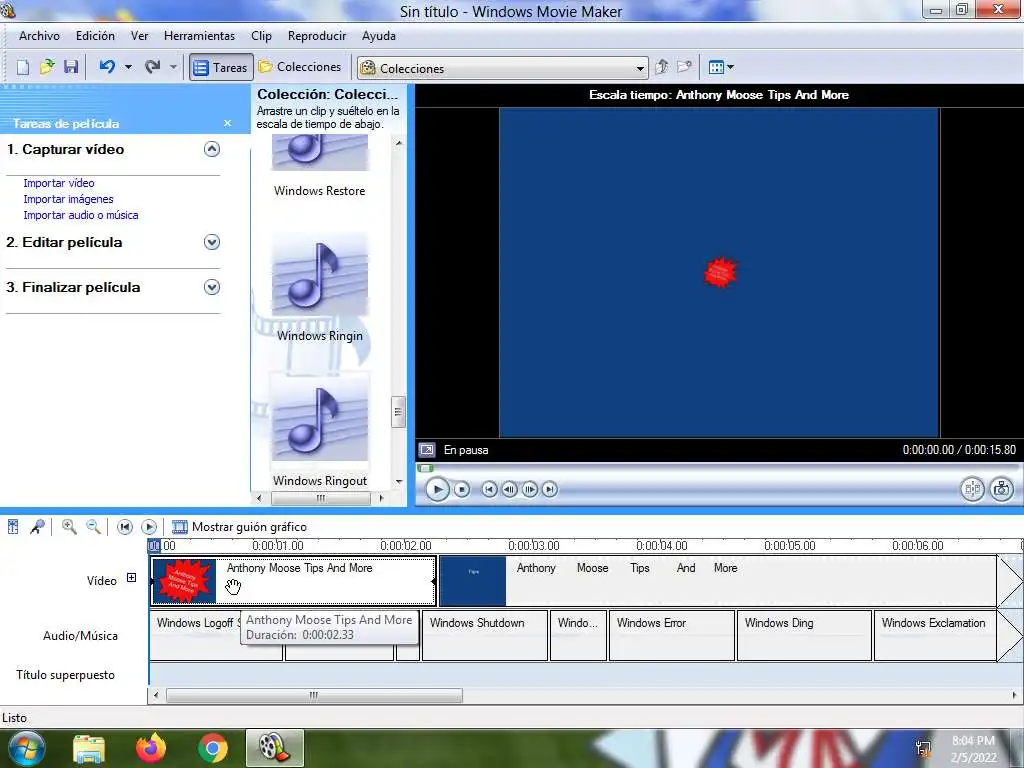Open the Edición menu
Viewport: 1024px width, 768px height.
95,36
